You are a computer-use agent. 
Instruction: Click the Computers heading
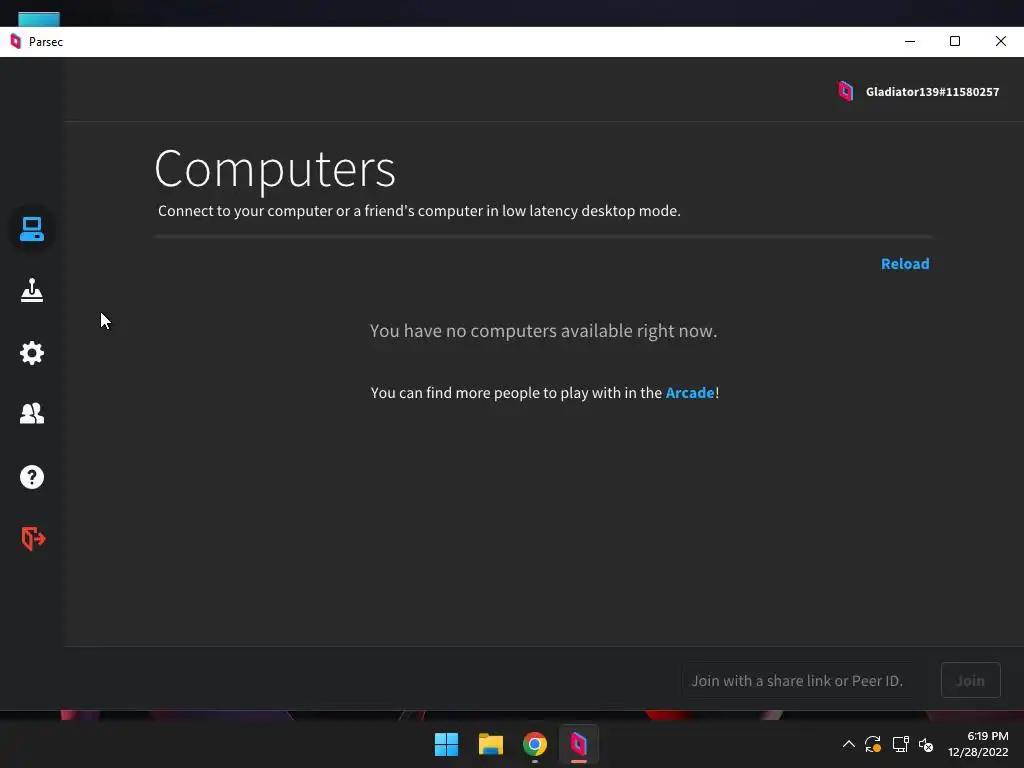[275, 169]
